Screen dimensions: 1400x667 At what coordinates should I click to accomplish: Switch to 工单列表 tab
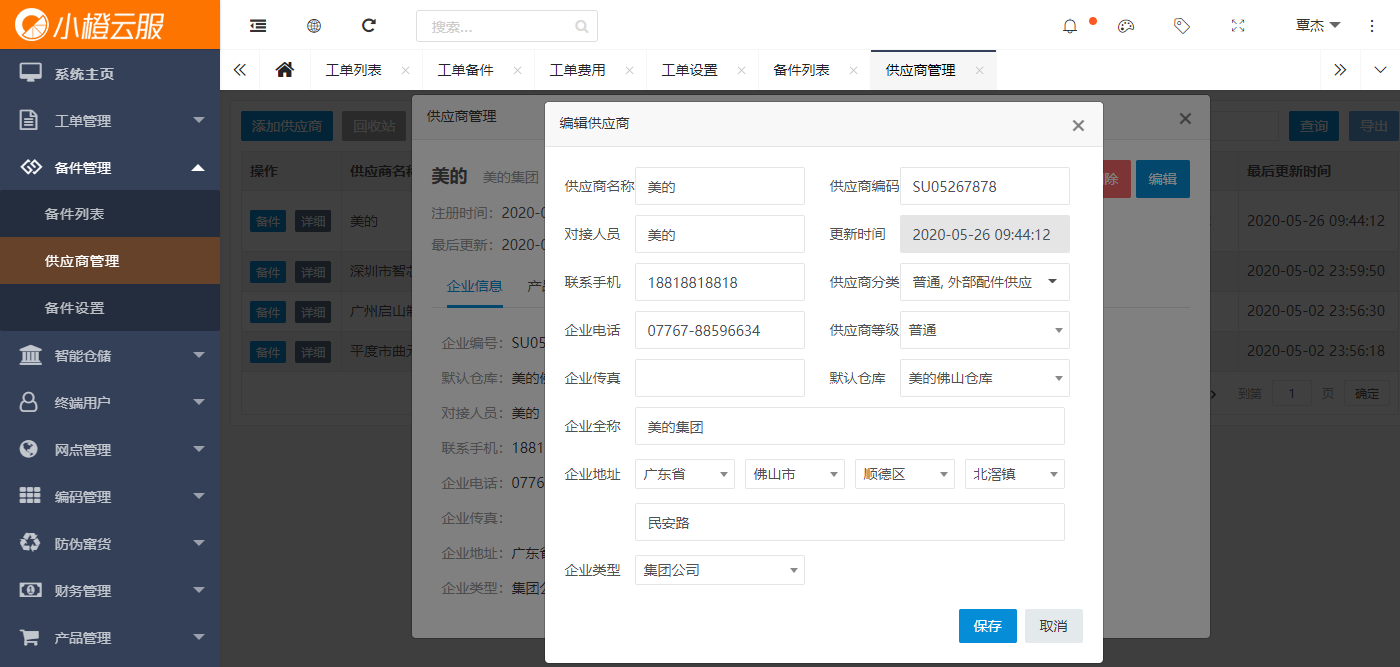(x=354, y=70)
